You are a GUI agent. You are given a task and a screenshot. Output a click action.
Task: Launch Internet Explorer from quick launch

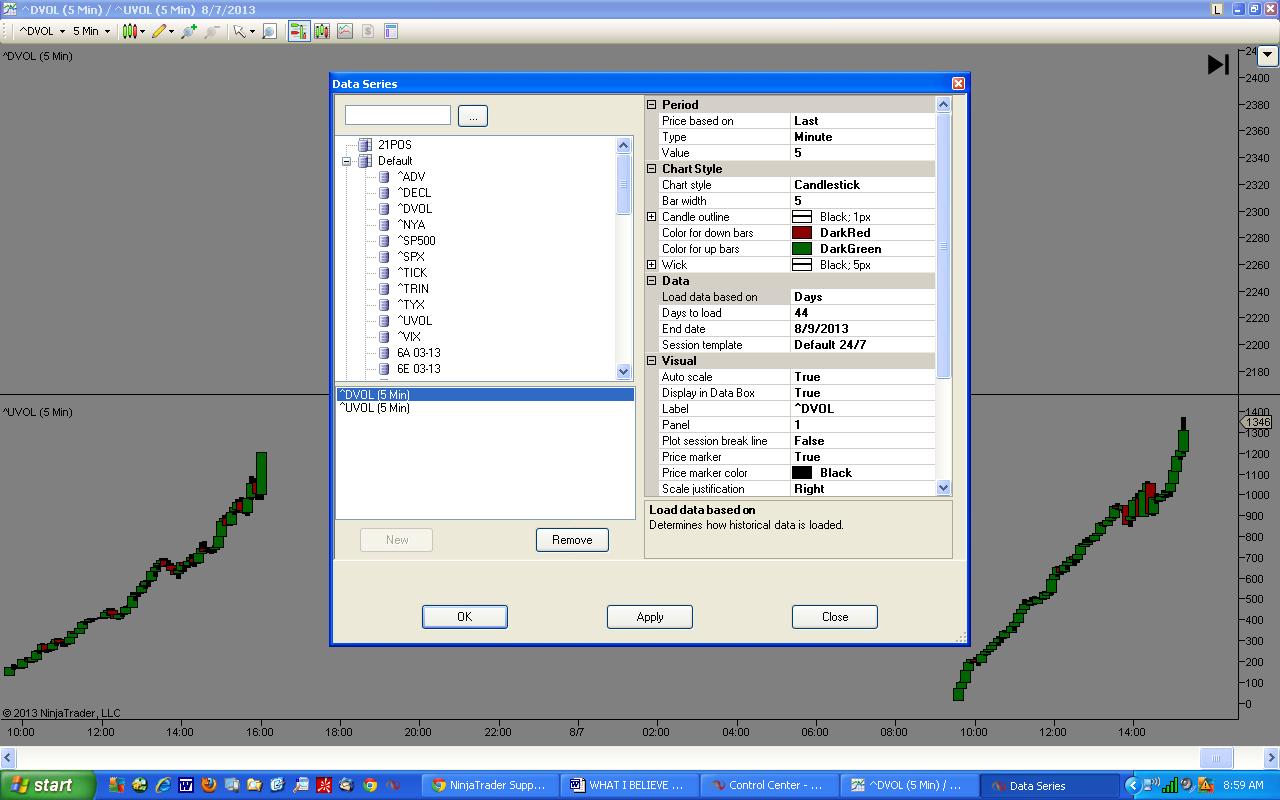[x=162, y=785]
